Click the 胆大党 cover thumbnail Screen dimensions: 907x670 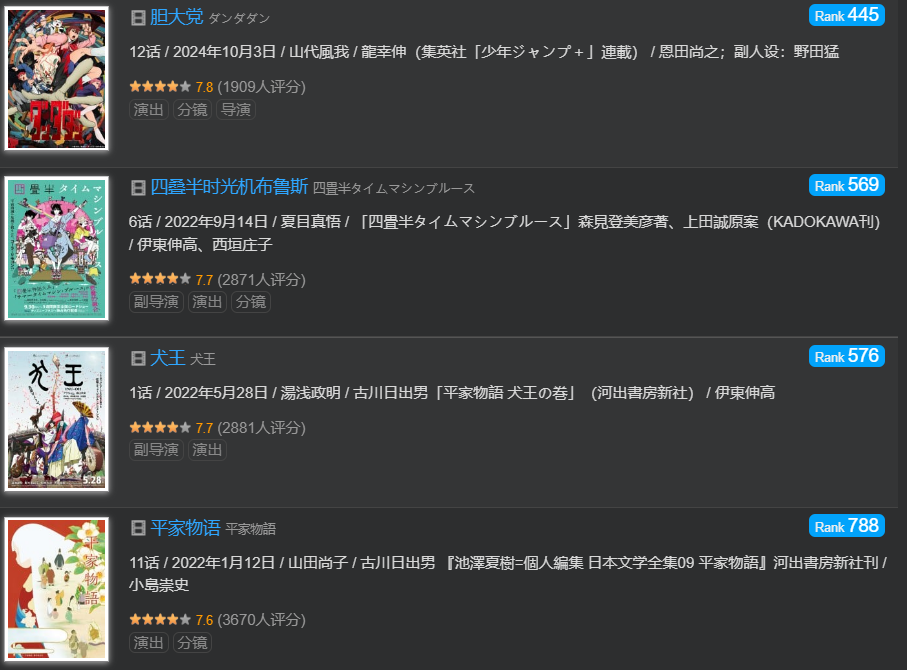(56, 79)
